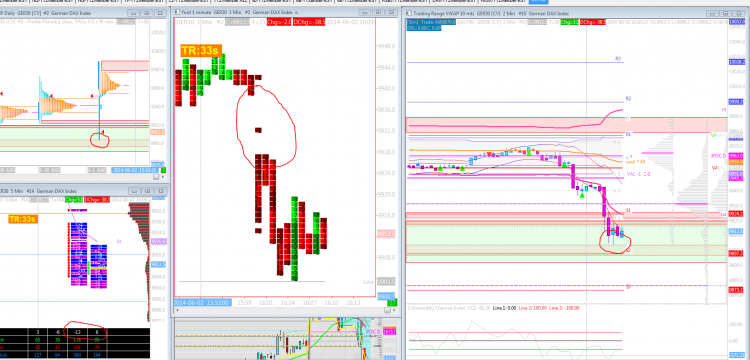
Task: Click the Sim Trade position label
Action: coord(428,22)
